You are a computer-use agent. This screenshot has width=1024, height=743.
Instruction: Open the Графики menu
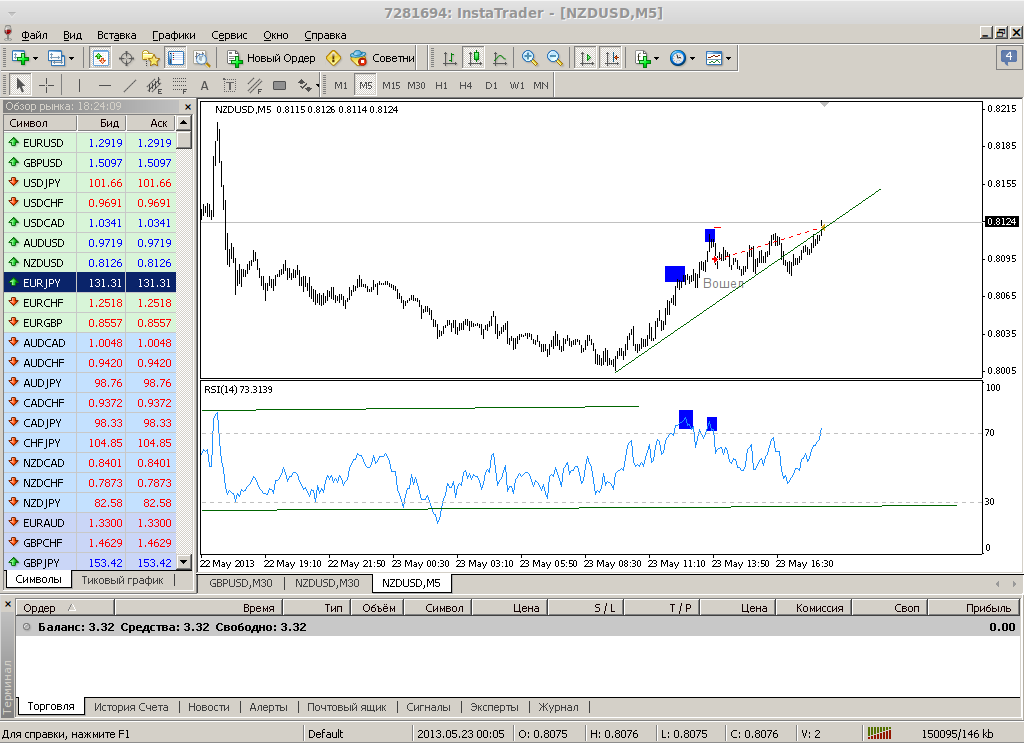tap(174, 35)
